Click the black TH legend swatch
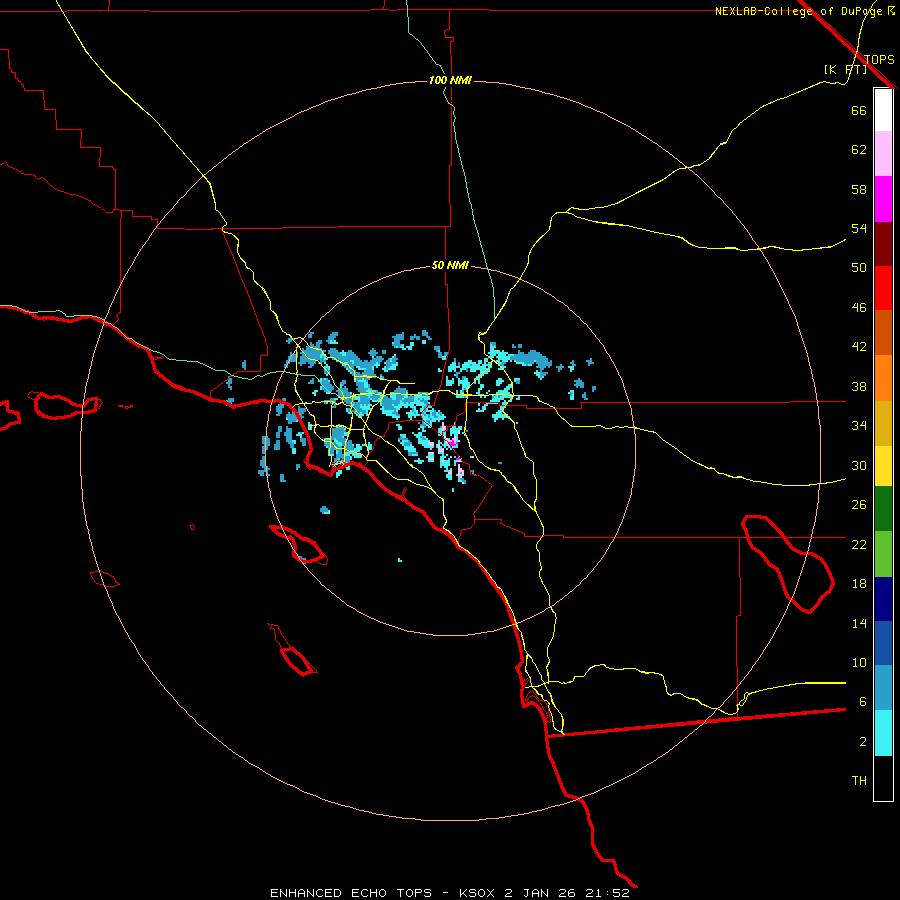 [883, 778]
